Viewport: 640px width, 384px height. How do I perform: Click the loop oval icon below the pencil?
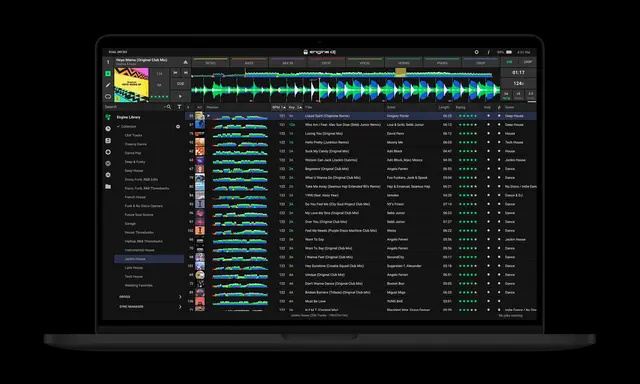click(x=108, y=97)
